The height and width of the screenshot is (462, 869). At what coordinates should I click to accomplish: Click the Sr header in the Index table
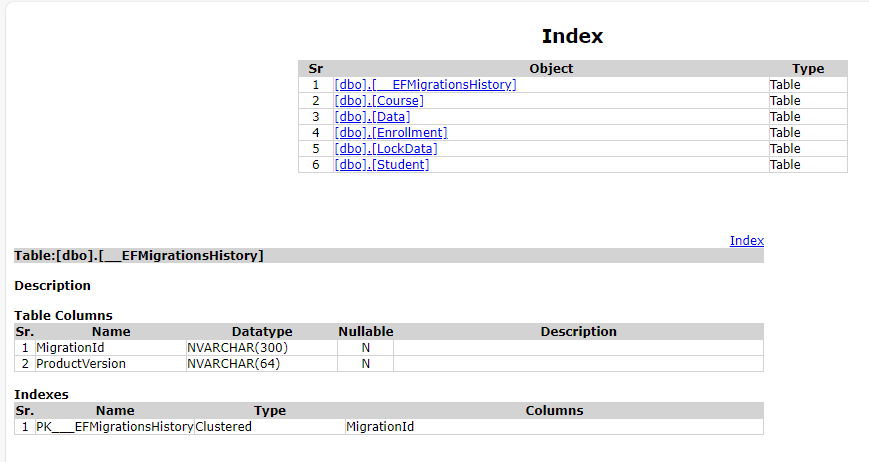(x=315, y=69)
